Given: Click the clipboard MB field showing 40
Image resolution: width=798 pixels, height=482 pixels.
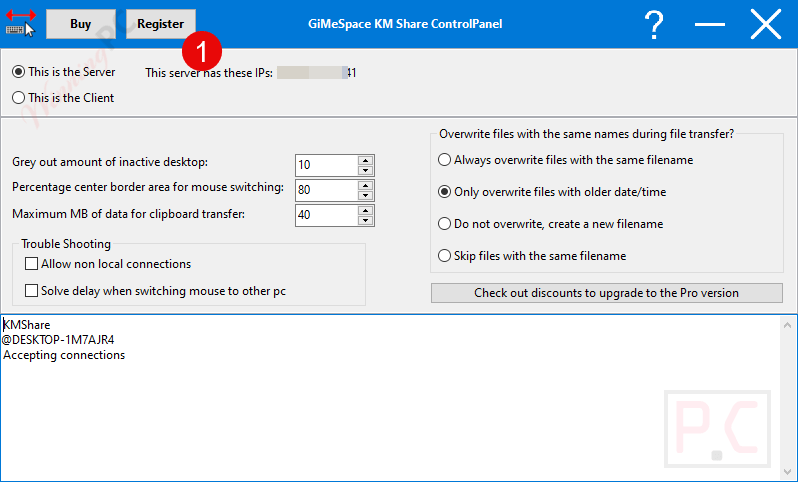Looking at the screenshot, I should 327,215.
